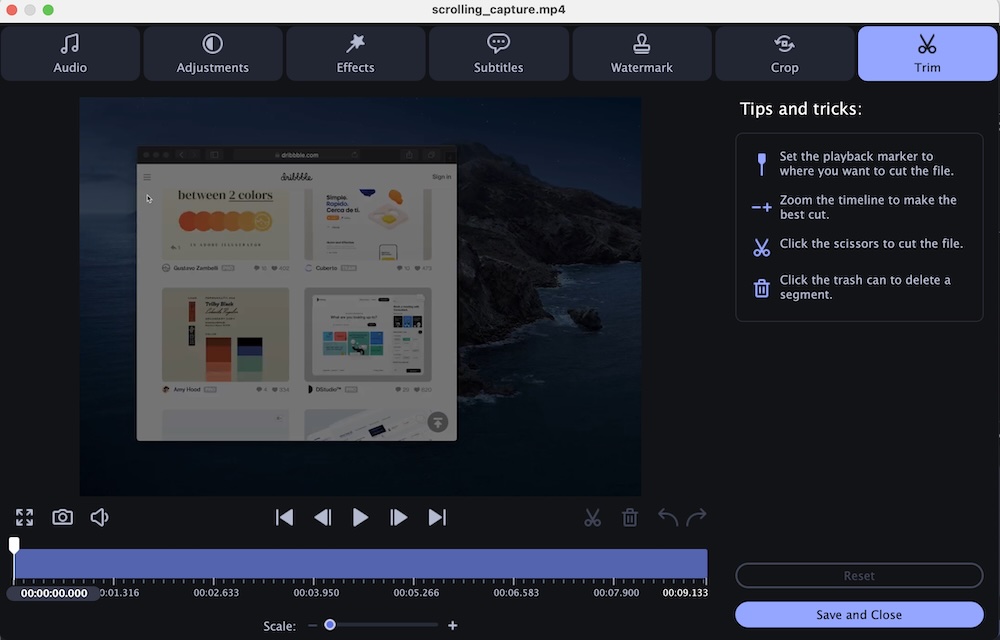Play the video preview

point(360,517)
